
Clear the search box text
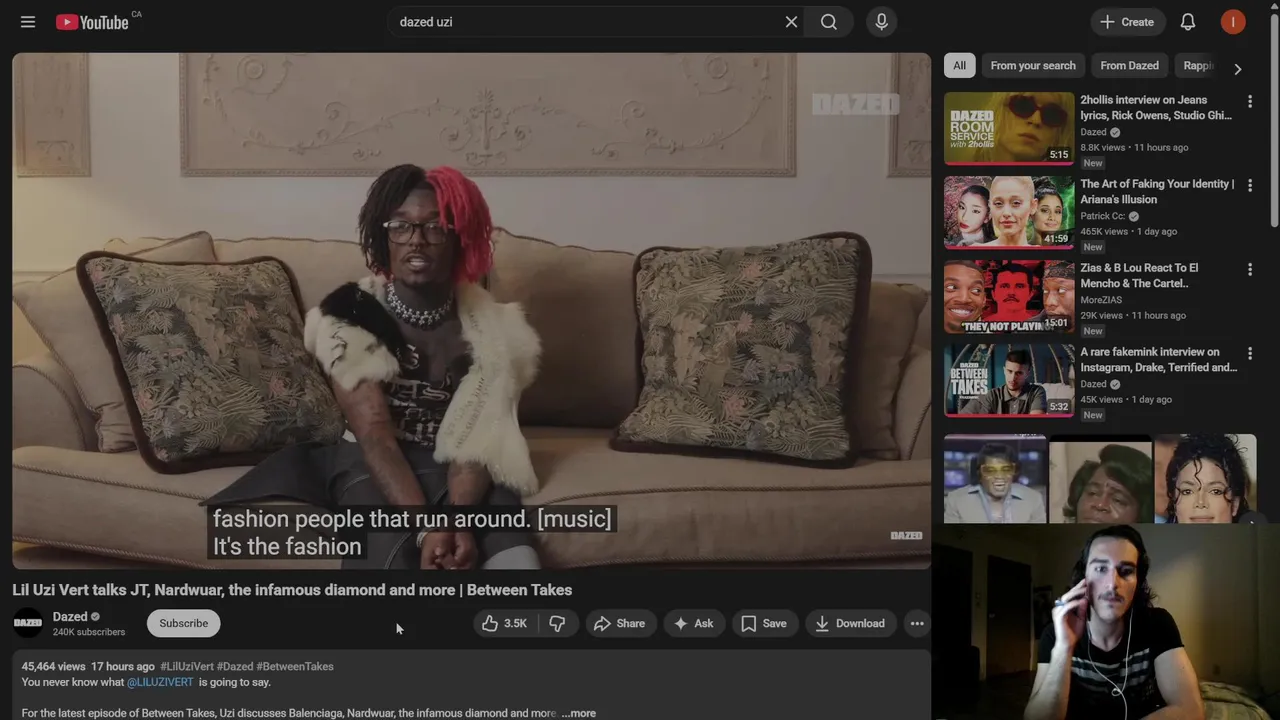[791, 22]
